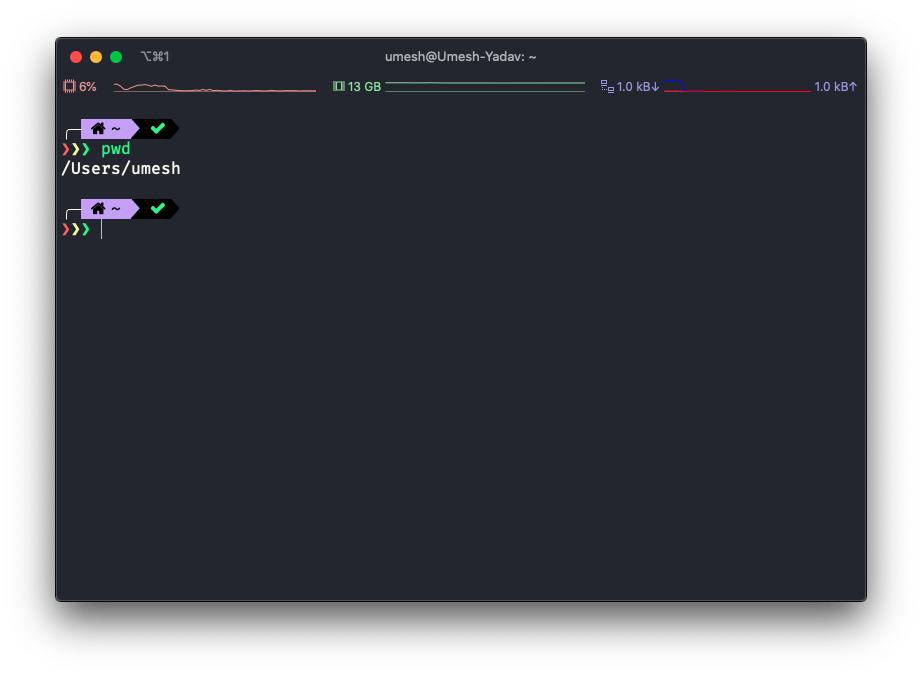Click the memory RAM icon beside 13 GB
Viewport: 922px width, 675px height.
[x=338, y=87]
